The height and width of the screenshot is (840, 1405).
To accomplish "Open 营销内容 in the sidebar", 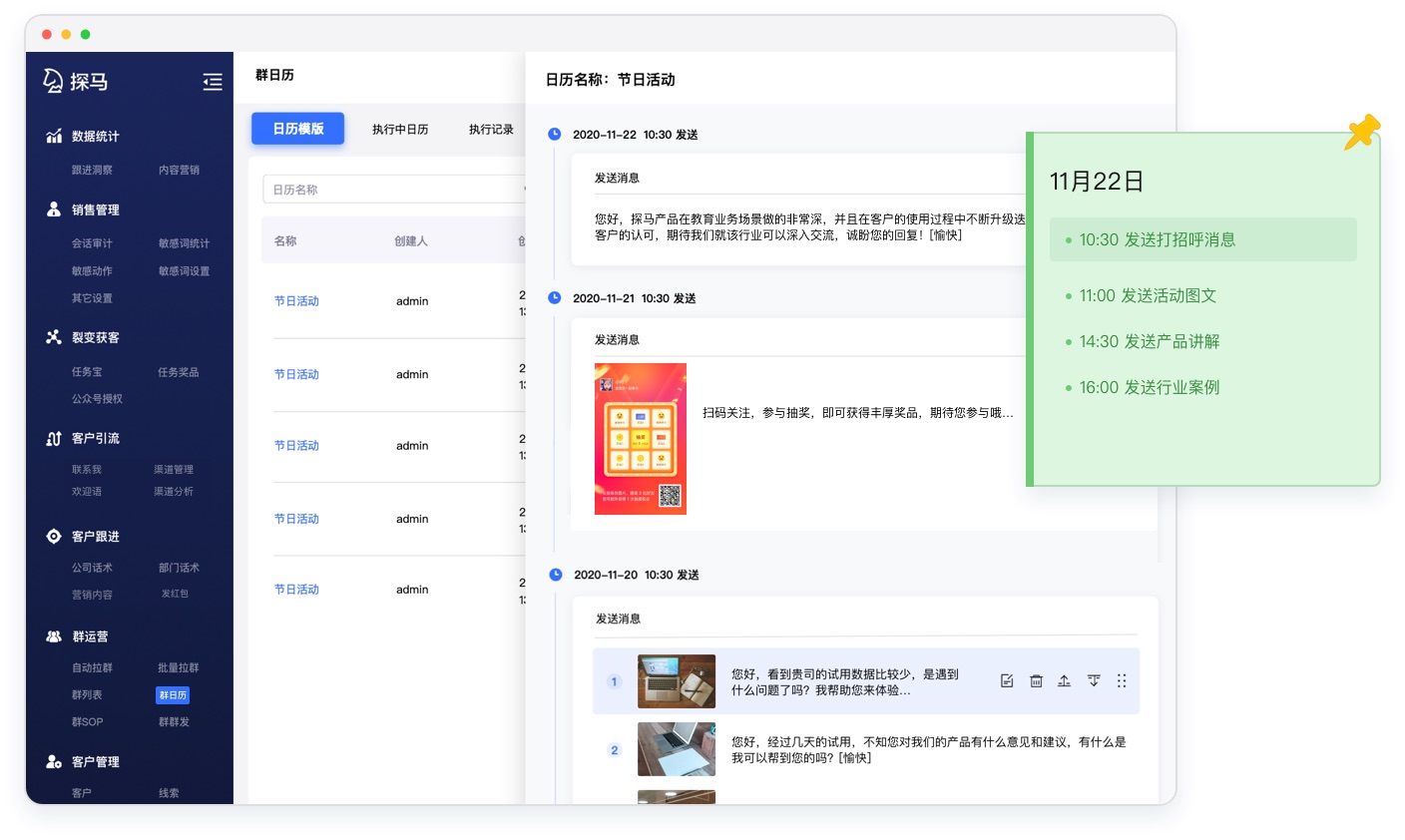I will coord(92,595).
